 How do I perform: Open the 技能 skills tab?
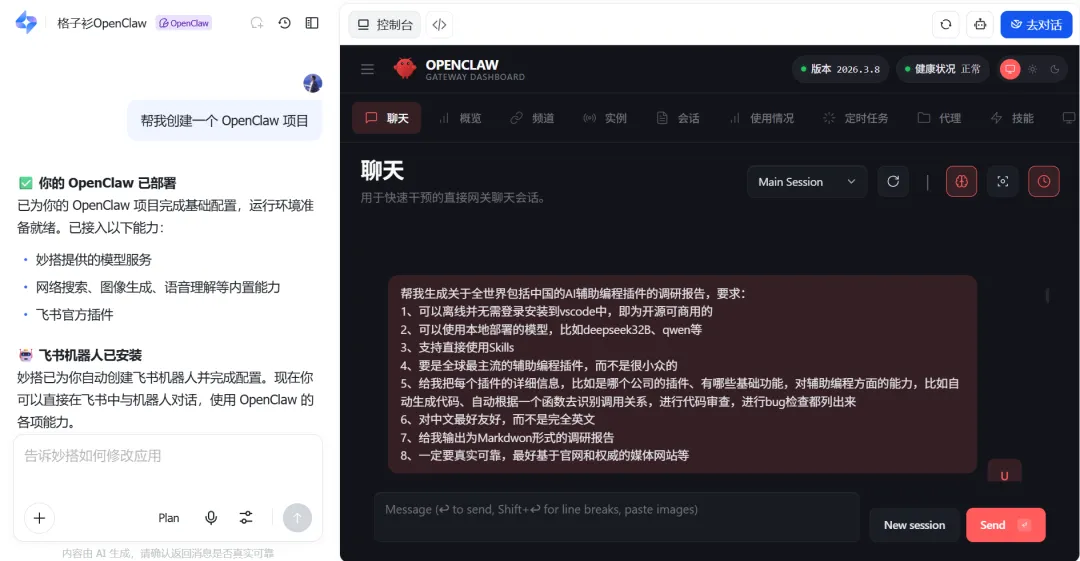1012,118
